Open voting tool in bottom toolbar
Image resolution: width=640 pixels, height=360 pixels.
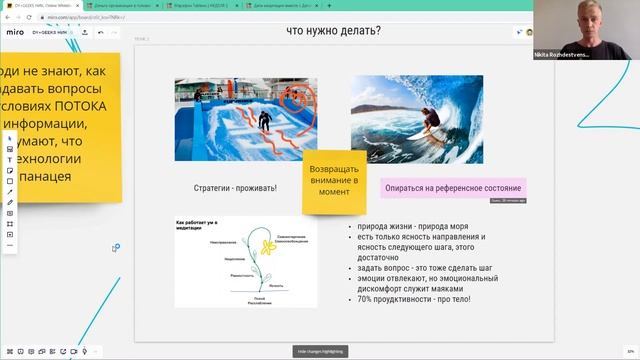[84, 351]
